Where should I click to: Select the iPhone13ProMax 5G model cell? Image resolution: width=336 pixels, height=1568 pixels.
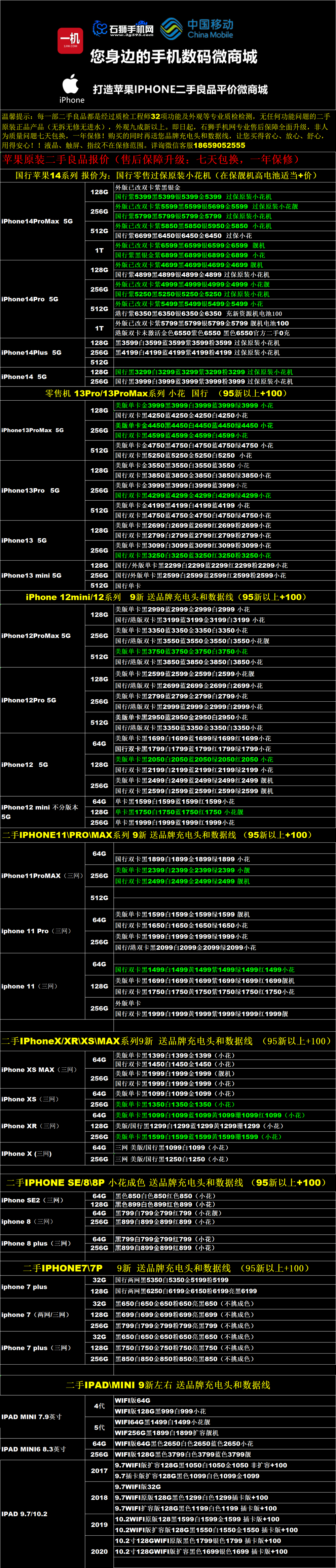tap(42, 430)
